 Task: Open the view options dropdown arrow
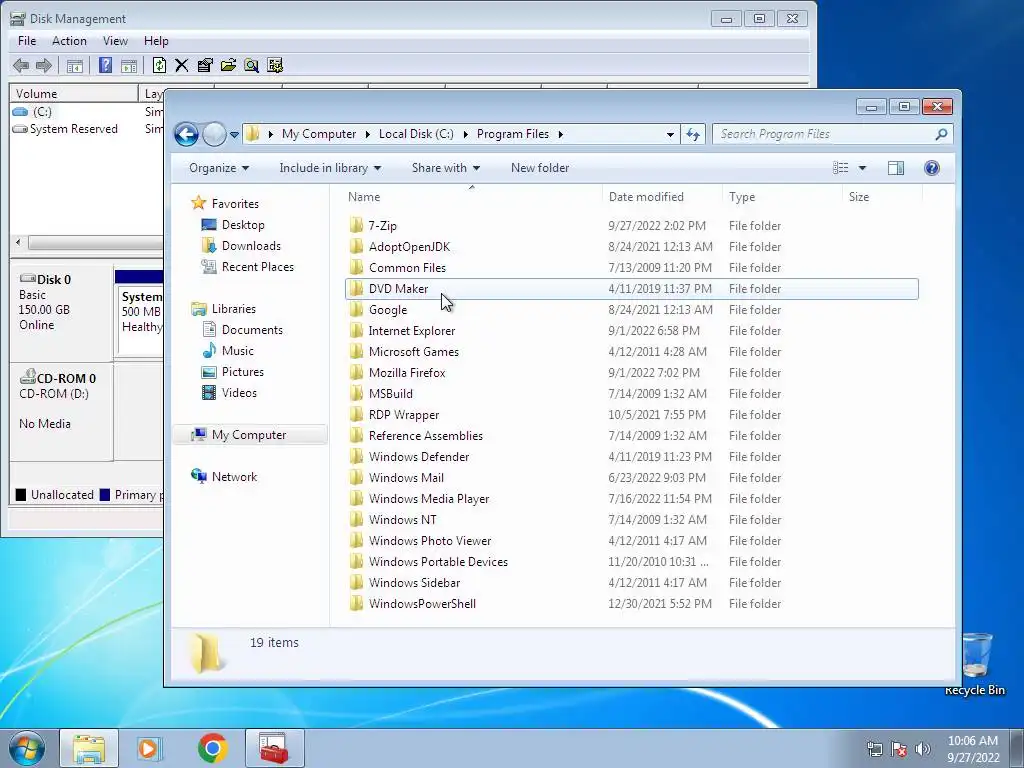click(x=862, y=168)
